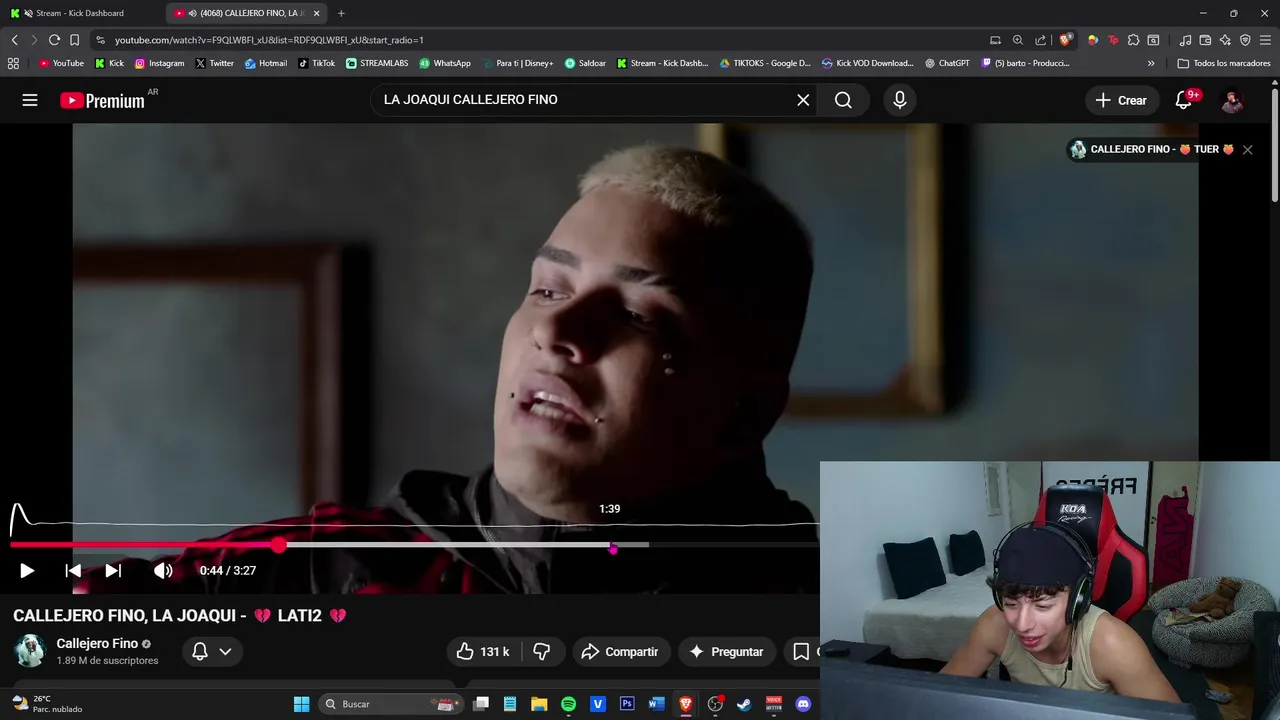Play the paused video
The height and width of the screenshot is (720, 1280).
point(27,571)
